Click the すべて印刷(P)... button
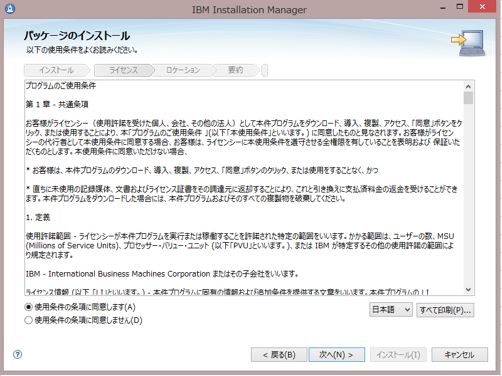This screenshot has height=376, width=502. click(445, 310)
